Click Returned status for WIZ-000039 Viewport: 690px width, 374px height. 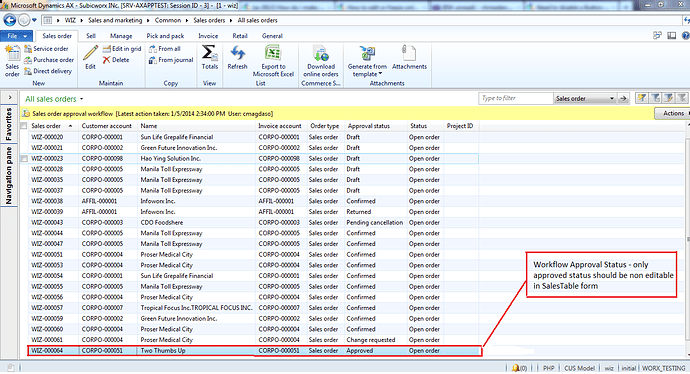pos(359,212)
